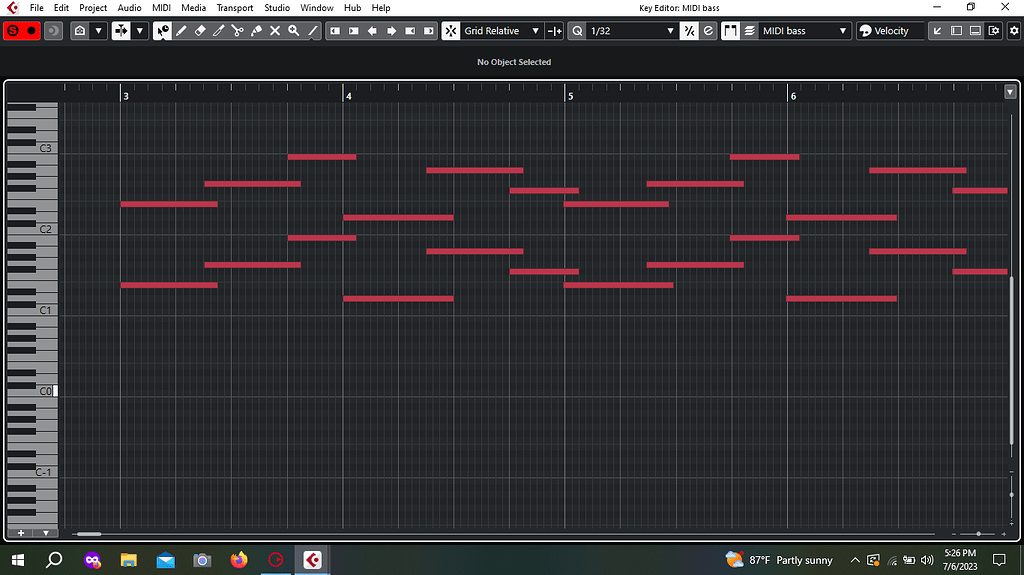Image resolution: width=1024 pixels, height=575 pixels.
Task: Open the Grid Relative snap type dropdown
Action: [x=502, y=31]
